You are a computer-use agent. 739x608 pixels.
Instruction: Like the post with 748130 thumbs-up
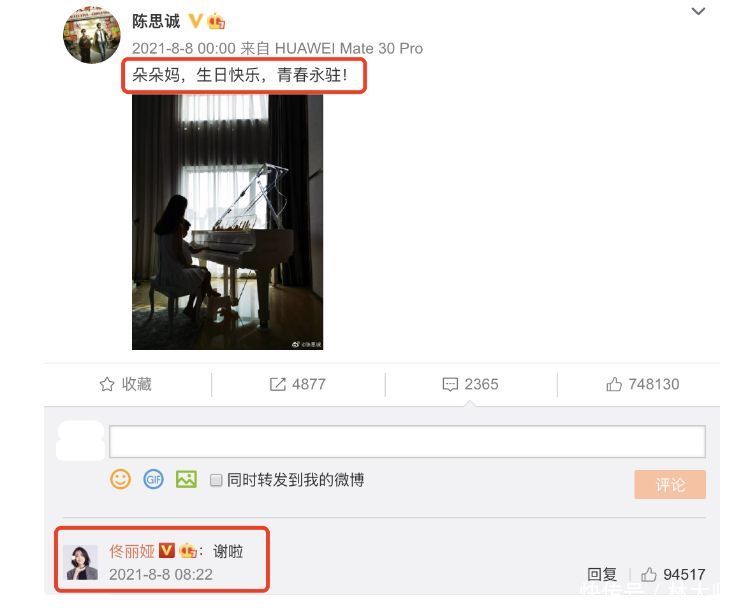[x=643, y=384]
